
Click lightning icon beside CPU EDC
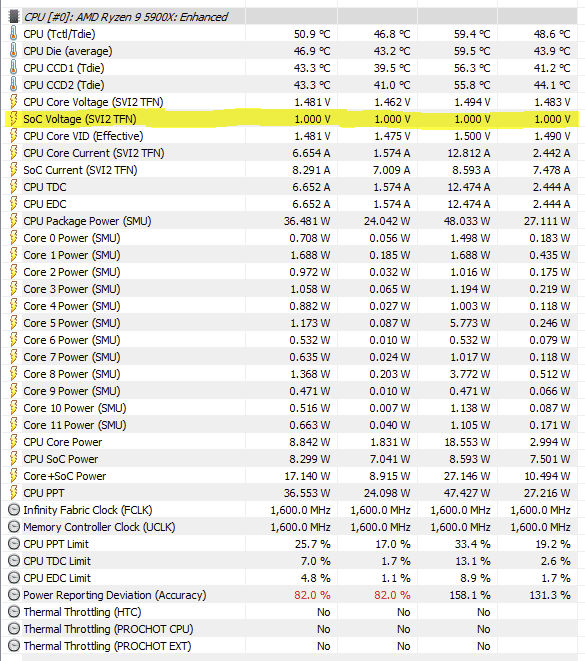(x=13, y=204)
